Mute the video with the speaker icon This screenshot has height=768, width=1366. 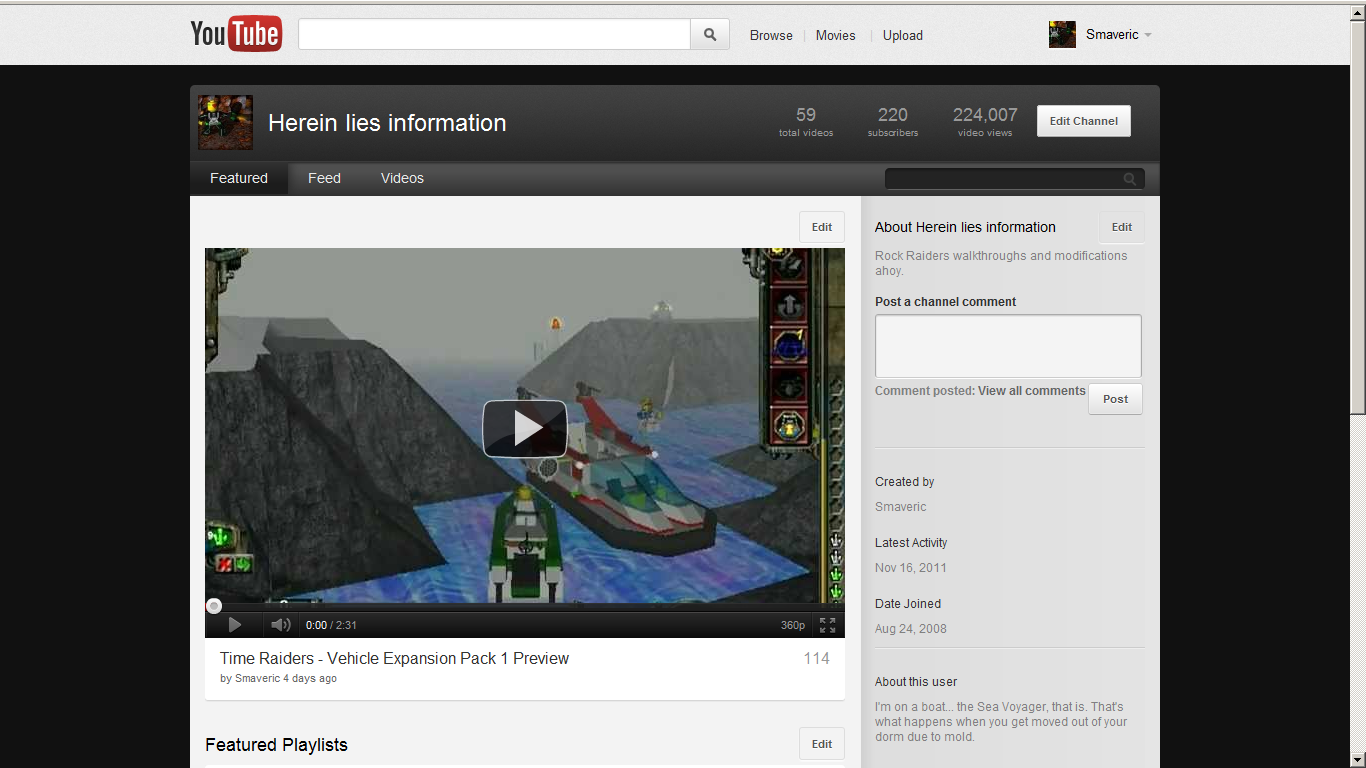coord(281,625)
